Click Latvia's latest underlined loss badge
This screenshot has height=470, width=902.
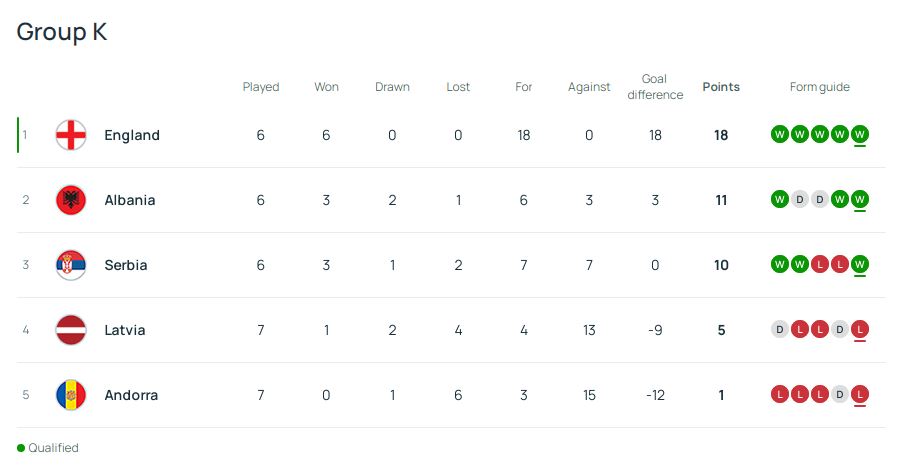point(860,330)
